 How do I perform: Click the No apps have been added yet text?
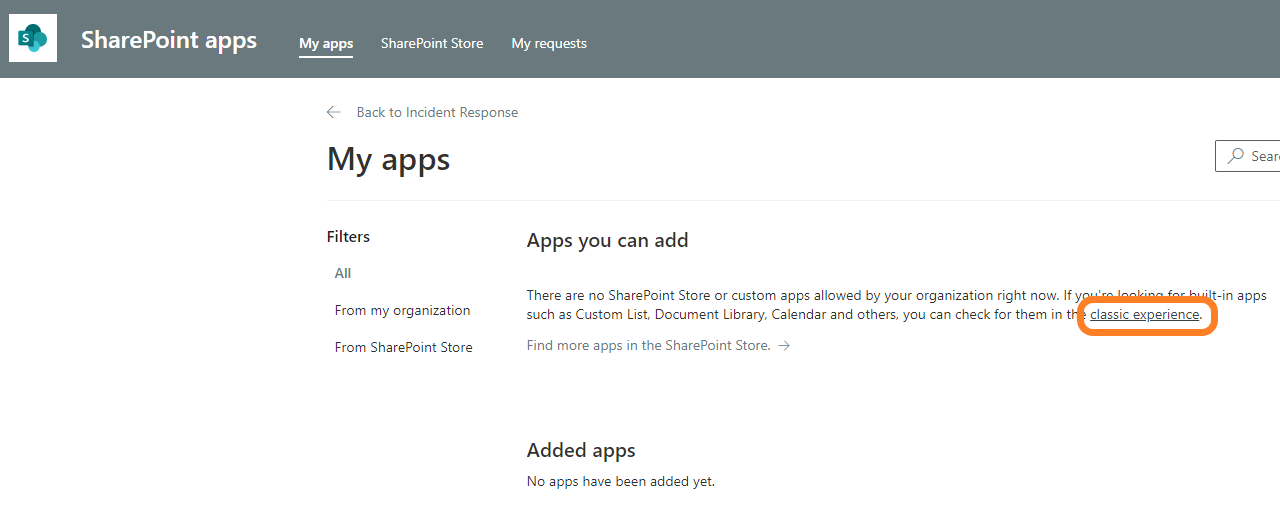pos(621,481)
